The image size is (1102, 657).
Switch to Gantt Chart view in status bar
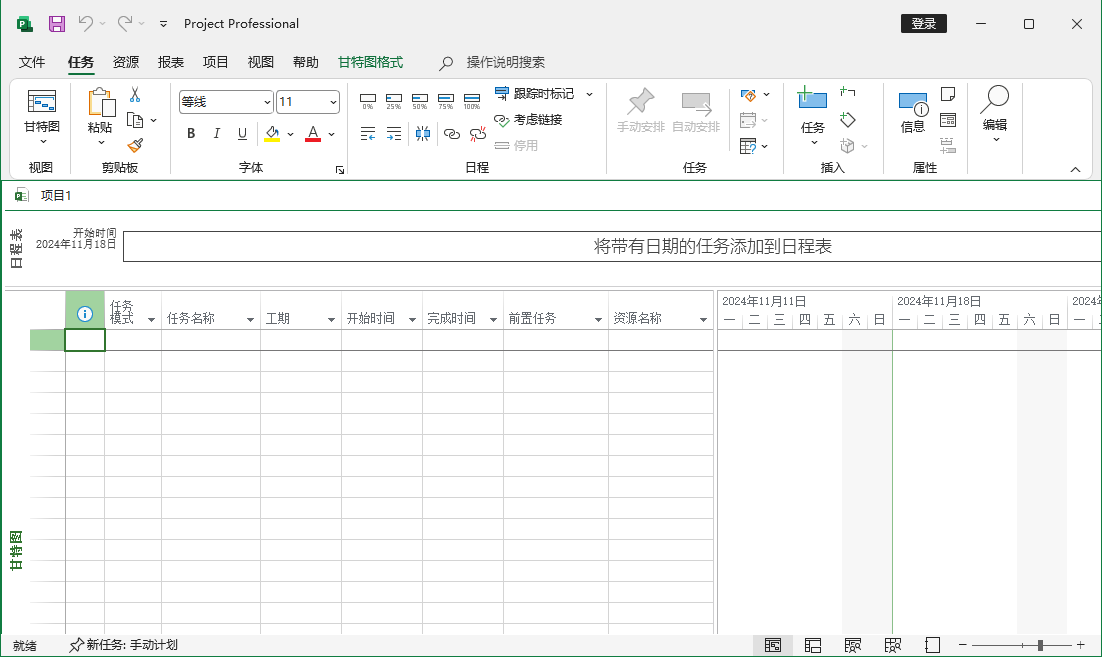(x=772, y=645)
